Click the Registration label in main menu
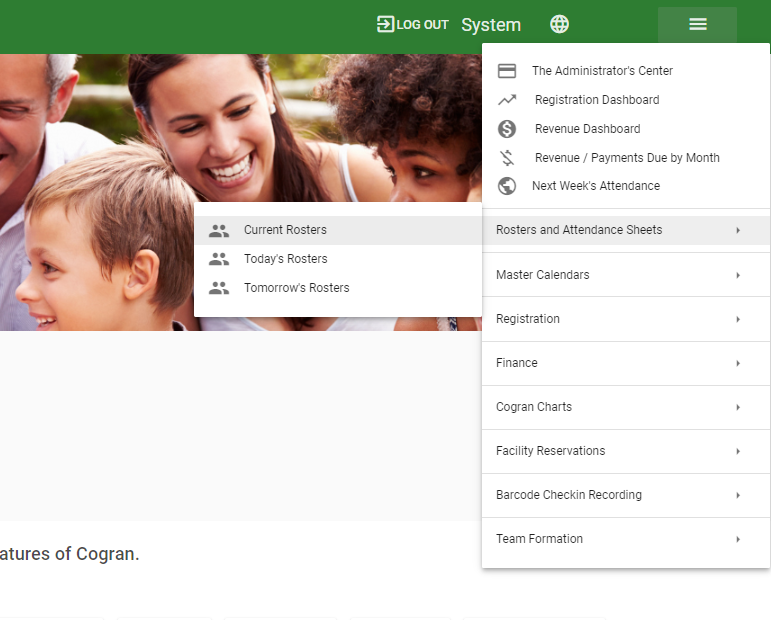 pyautogui.click(x=528, y=319)
